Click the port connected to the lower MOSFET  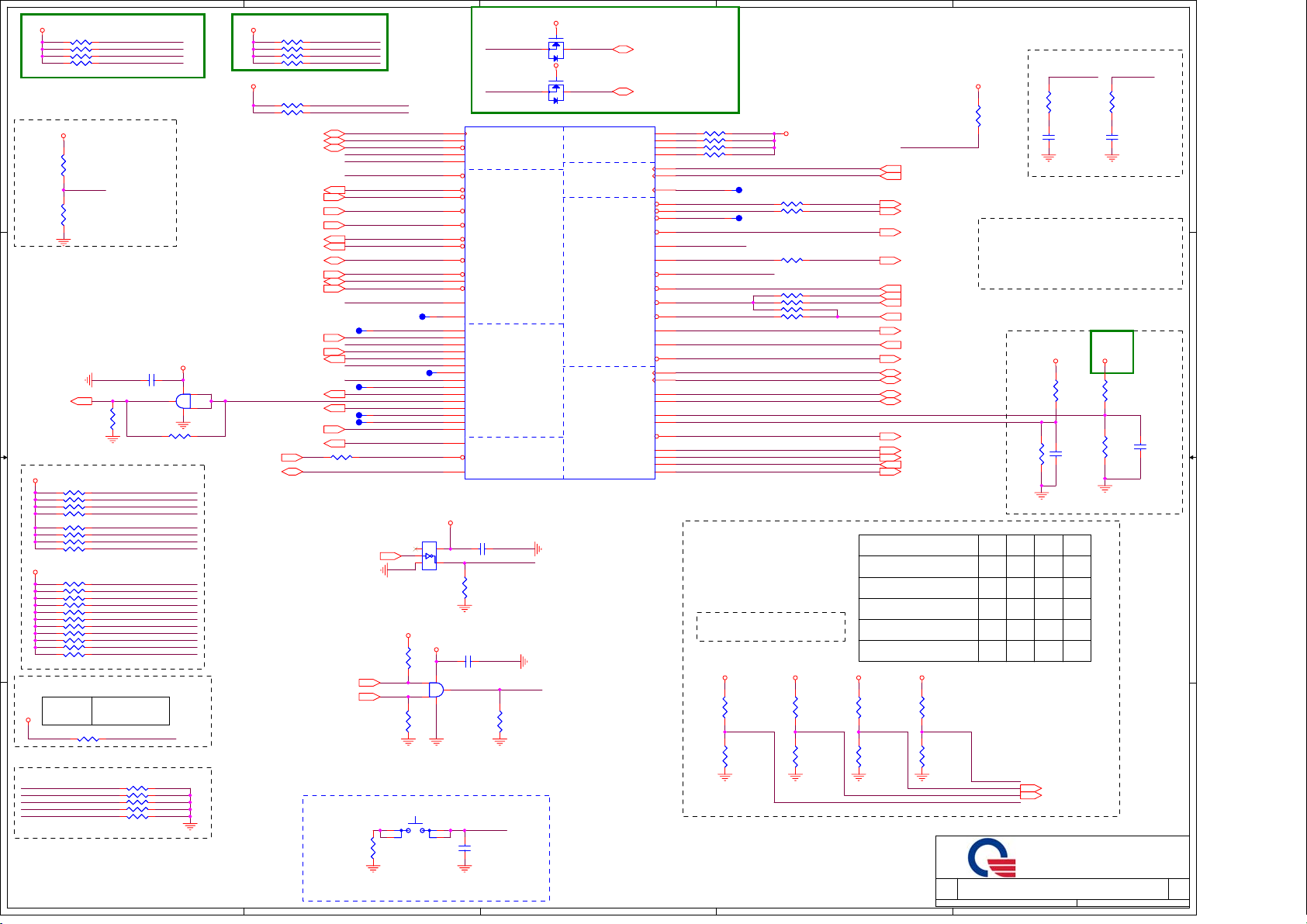coord(623,92)
